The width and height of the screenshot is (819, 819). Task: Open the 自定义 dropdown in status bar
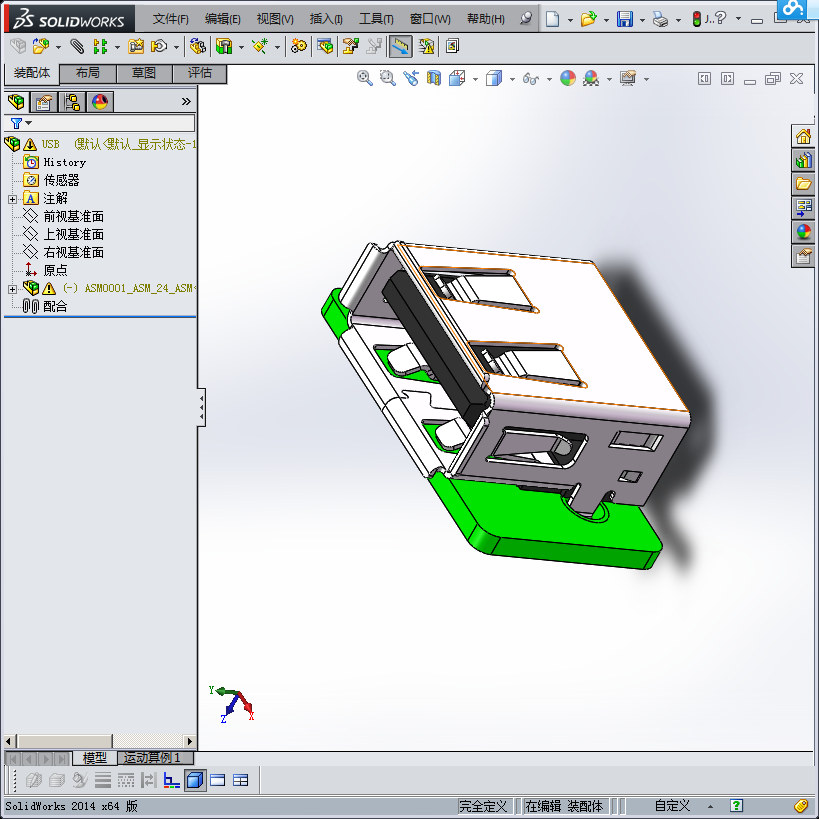pos(671,805)
